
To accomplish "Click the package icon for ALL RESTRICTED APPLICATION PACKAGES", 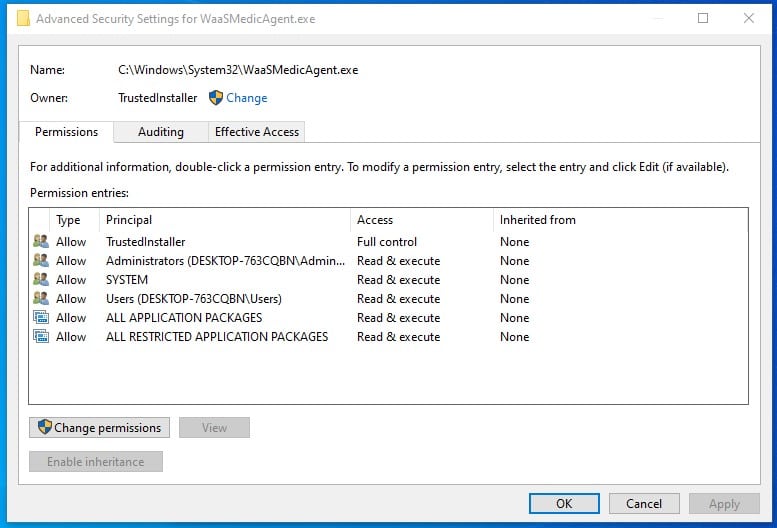I will pyautogui.click(x=41, y=336).
